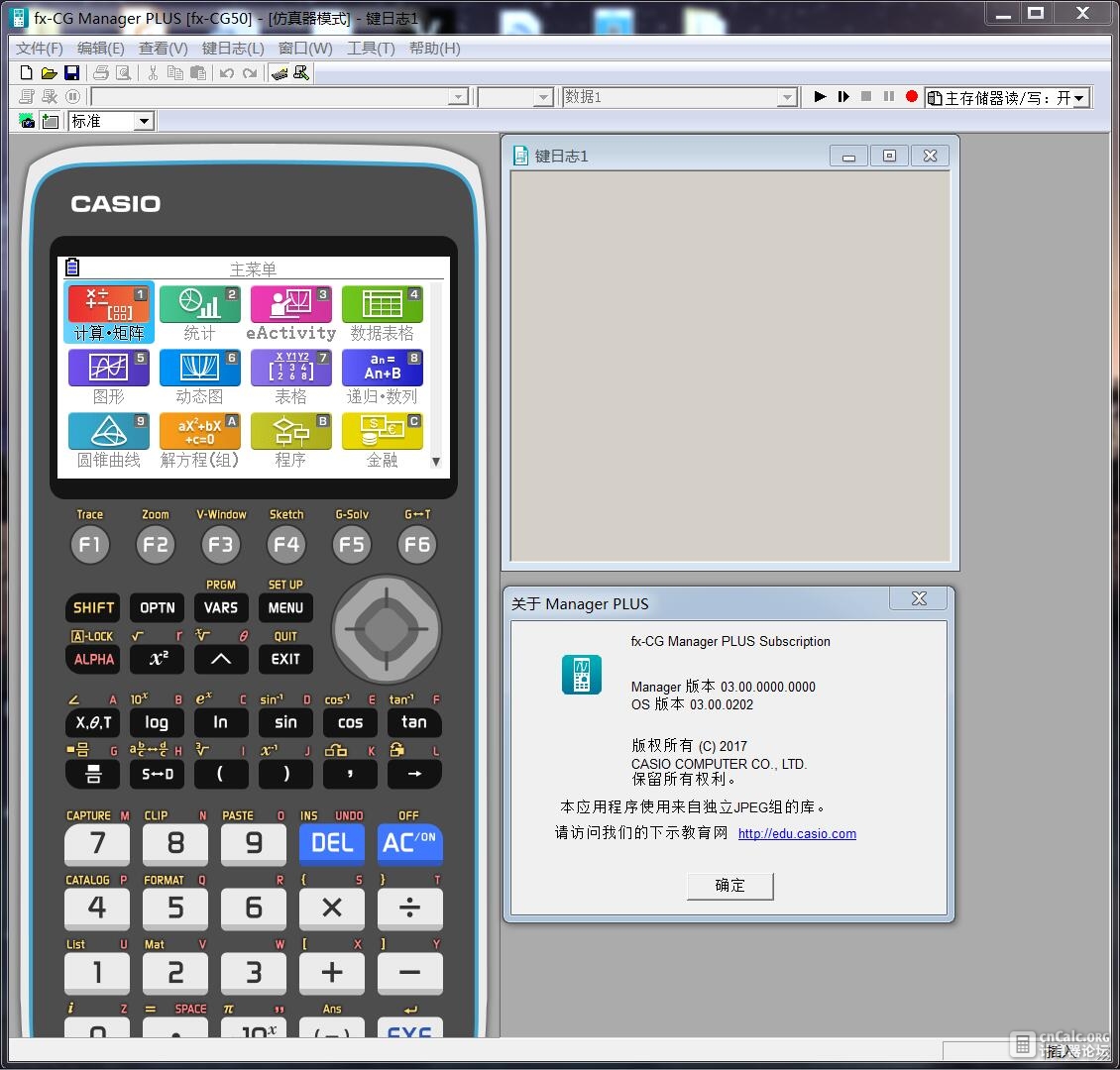Click the Cut scissors icon

pyautogui.click(x=153, y=72)
